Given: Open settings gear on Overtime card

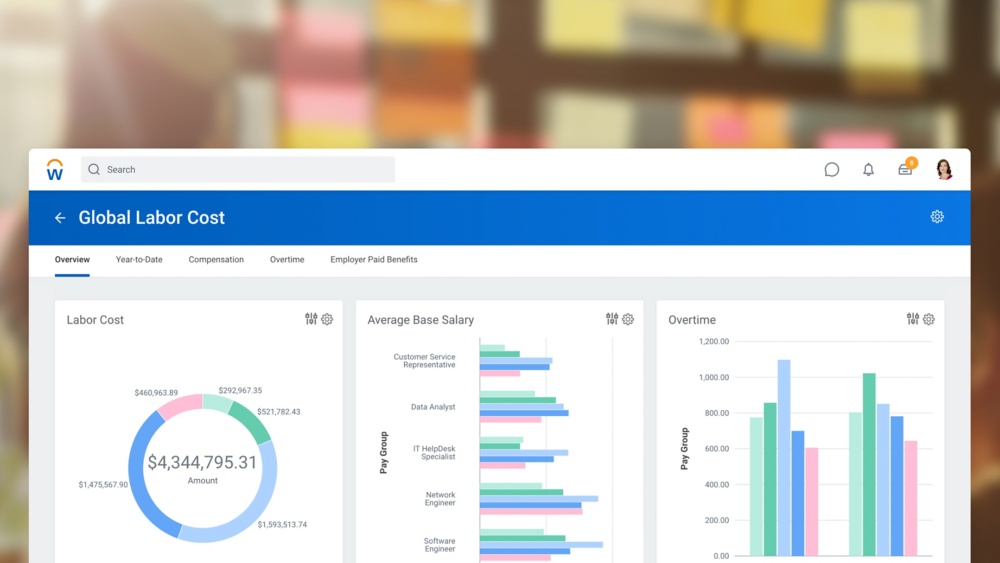Looking at the screenshot, I should point(929,319).
